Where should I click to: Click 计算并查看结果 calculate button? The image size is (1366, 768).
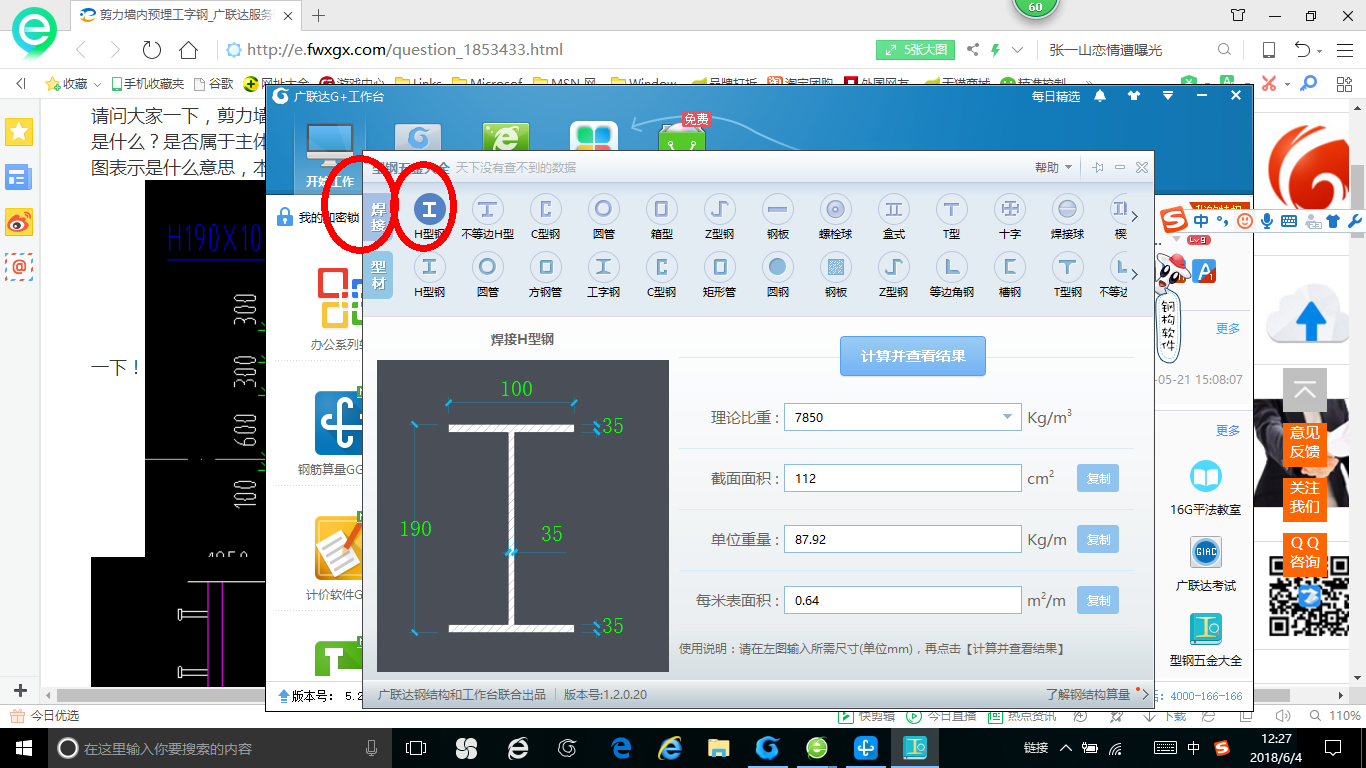coord(912,356)
